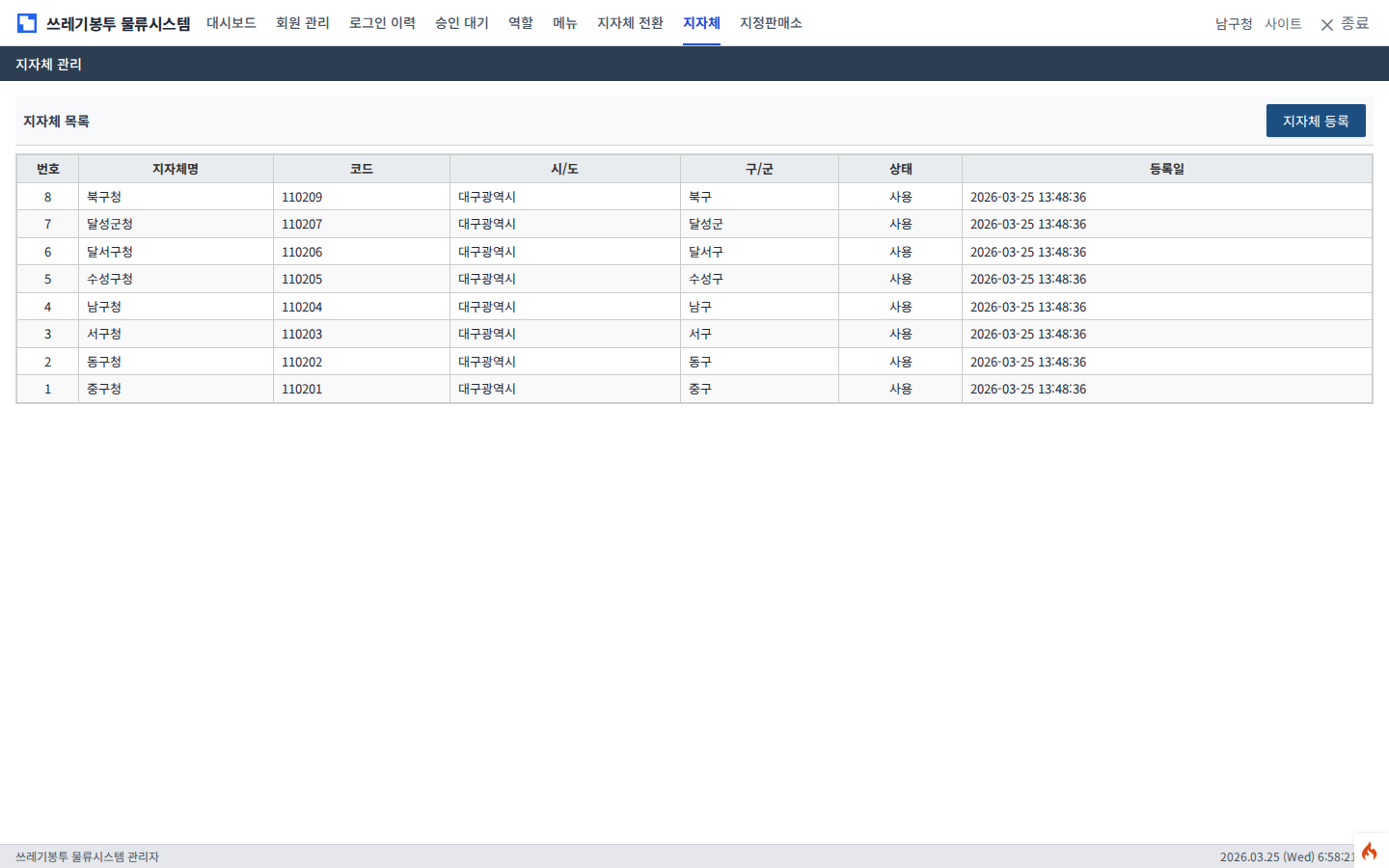
Task: Open the 로그인 이력 page
Action: coord(382,23)
